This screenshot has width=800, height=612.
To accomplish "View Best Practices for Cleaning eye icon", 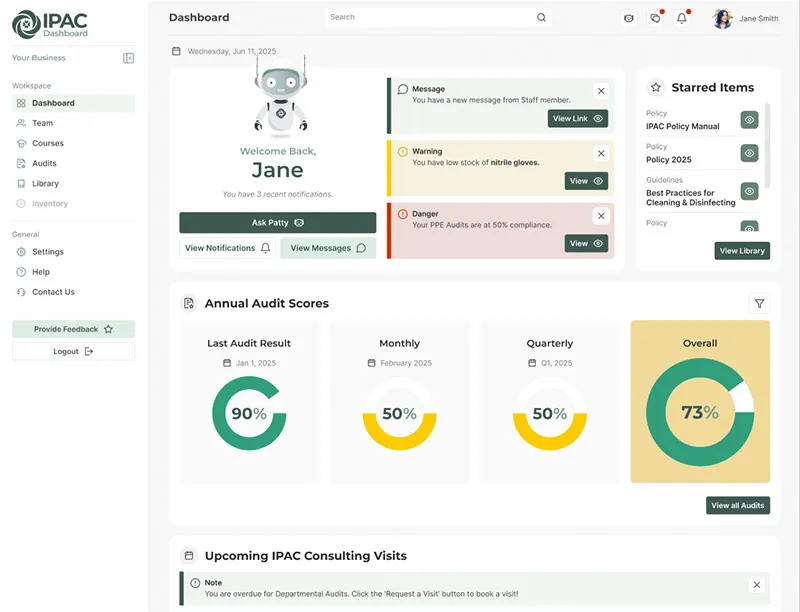I will tap(749, 191).
